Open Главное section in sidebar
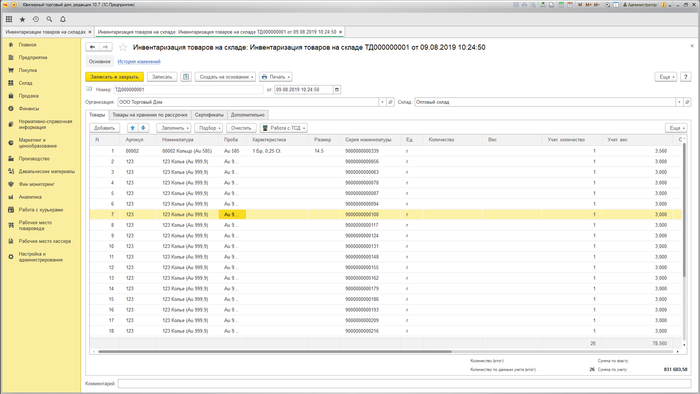The height and width of the screenshot is (394, 700). tap(28, 45)
